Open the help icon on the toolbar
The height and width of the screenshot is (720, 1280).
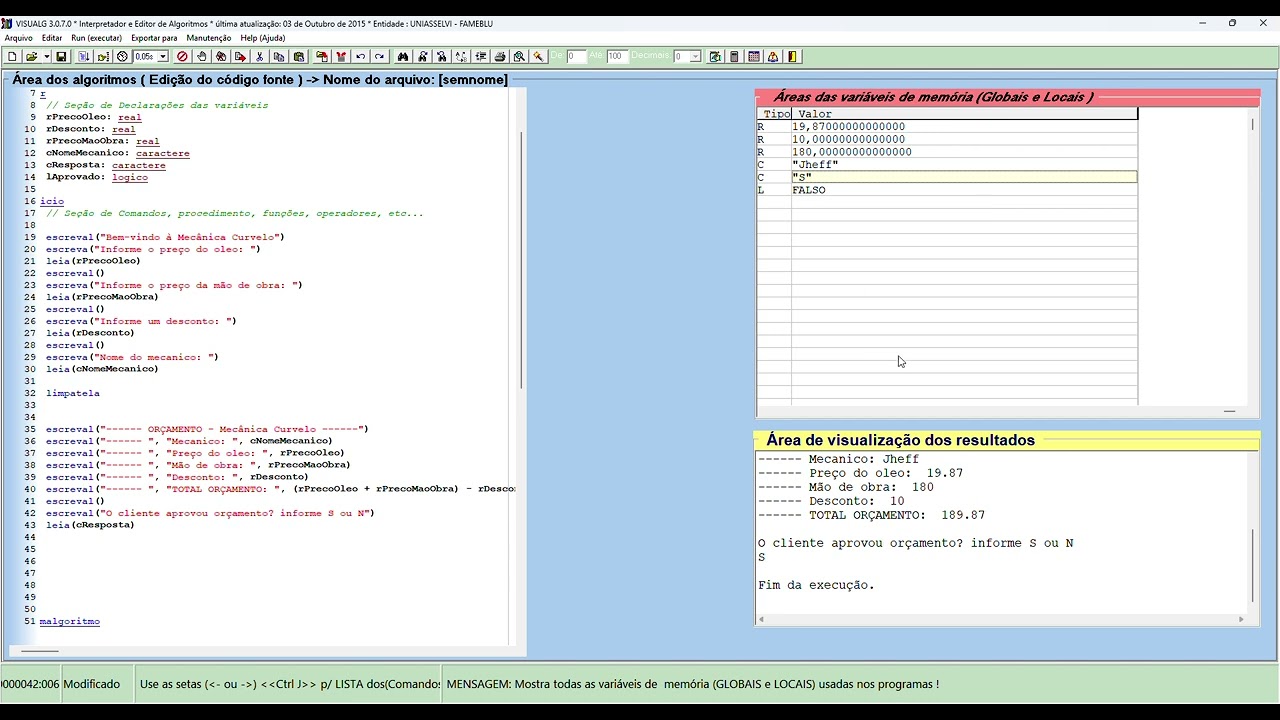point(773,57)
